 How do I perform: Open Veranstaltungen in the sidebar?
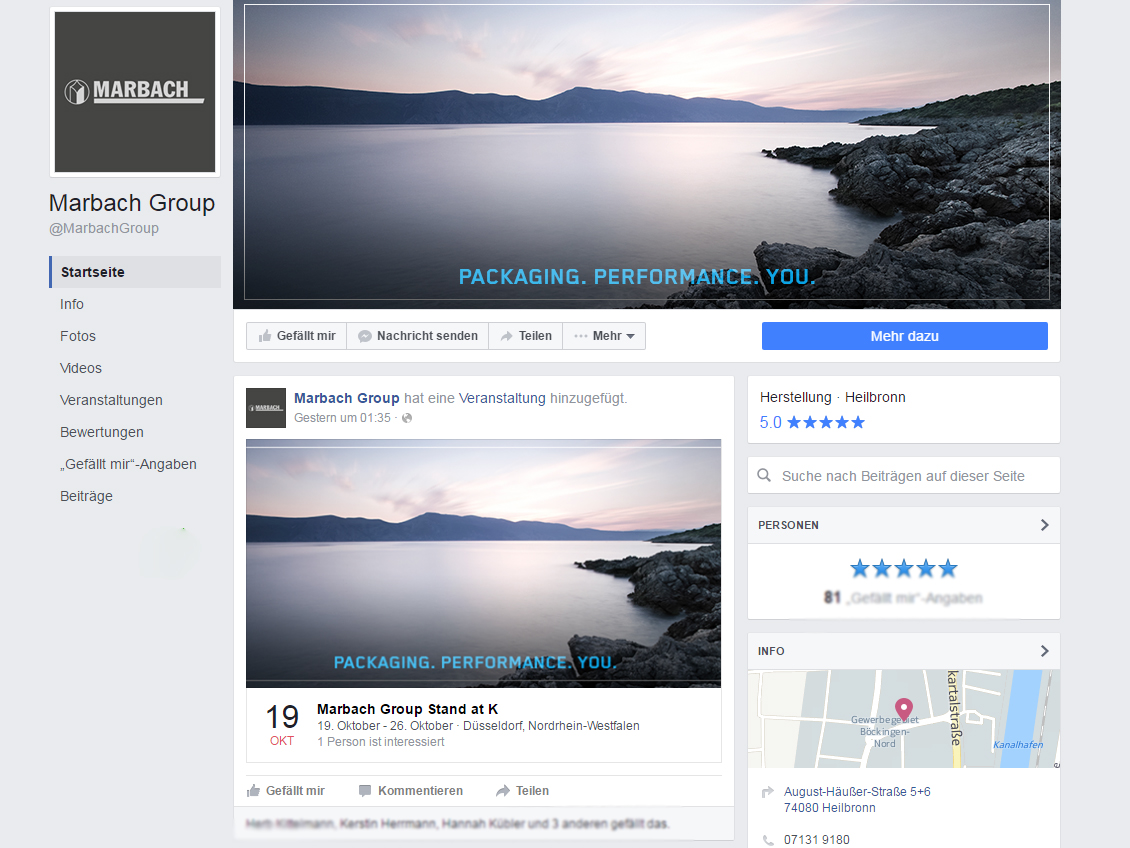(111, 400)
